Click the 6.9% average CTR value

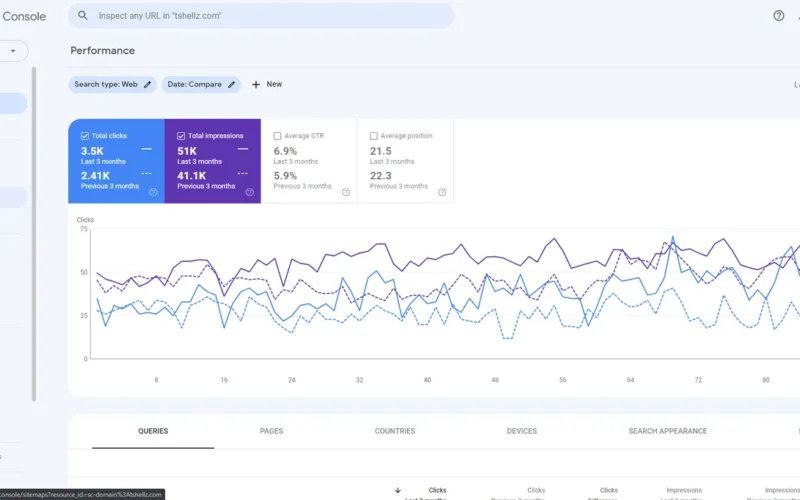(285, 151)
